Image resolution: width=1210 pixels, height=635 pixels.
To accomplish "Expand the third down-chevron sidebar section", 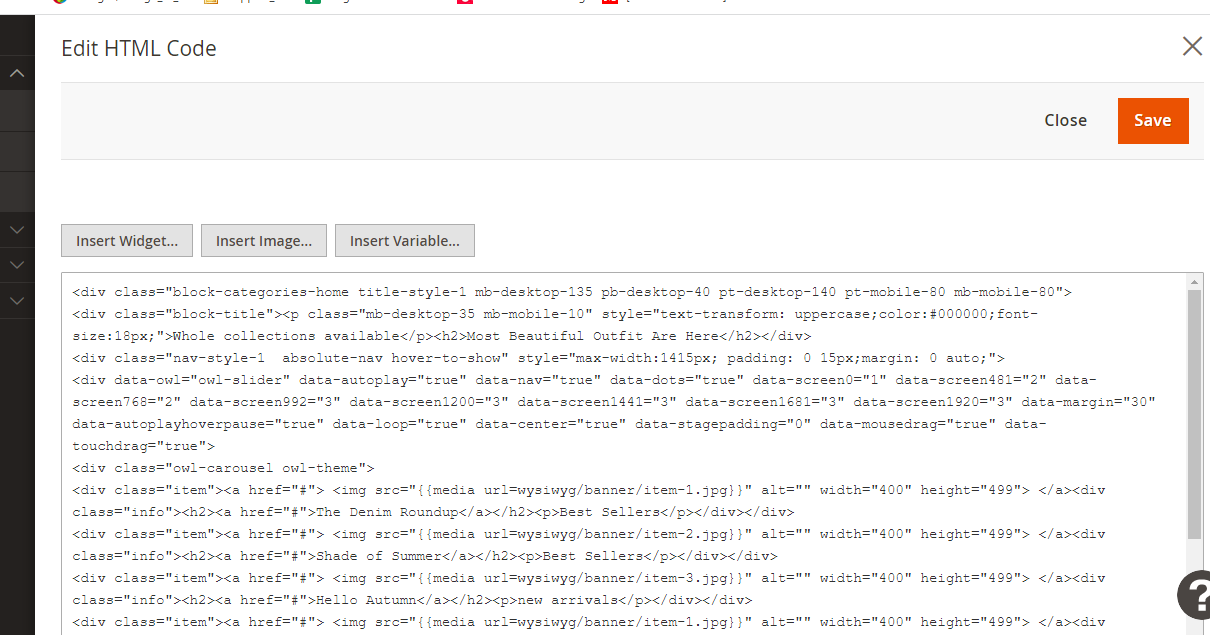I will [17, 300].
